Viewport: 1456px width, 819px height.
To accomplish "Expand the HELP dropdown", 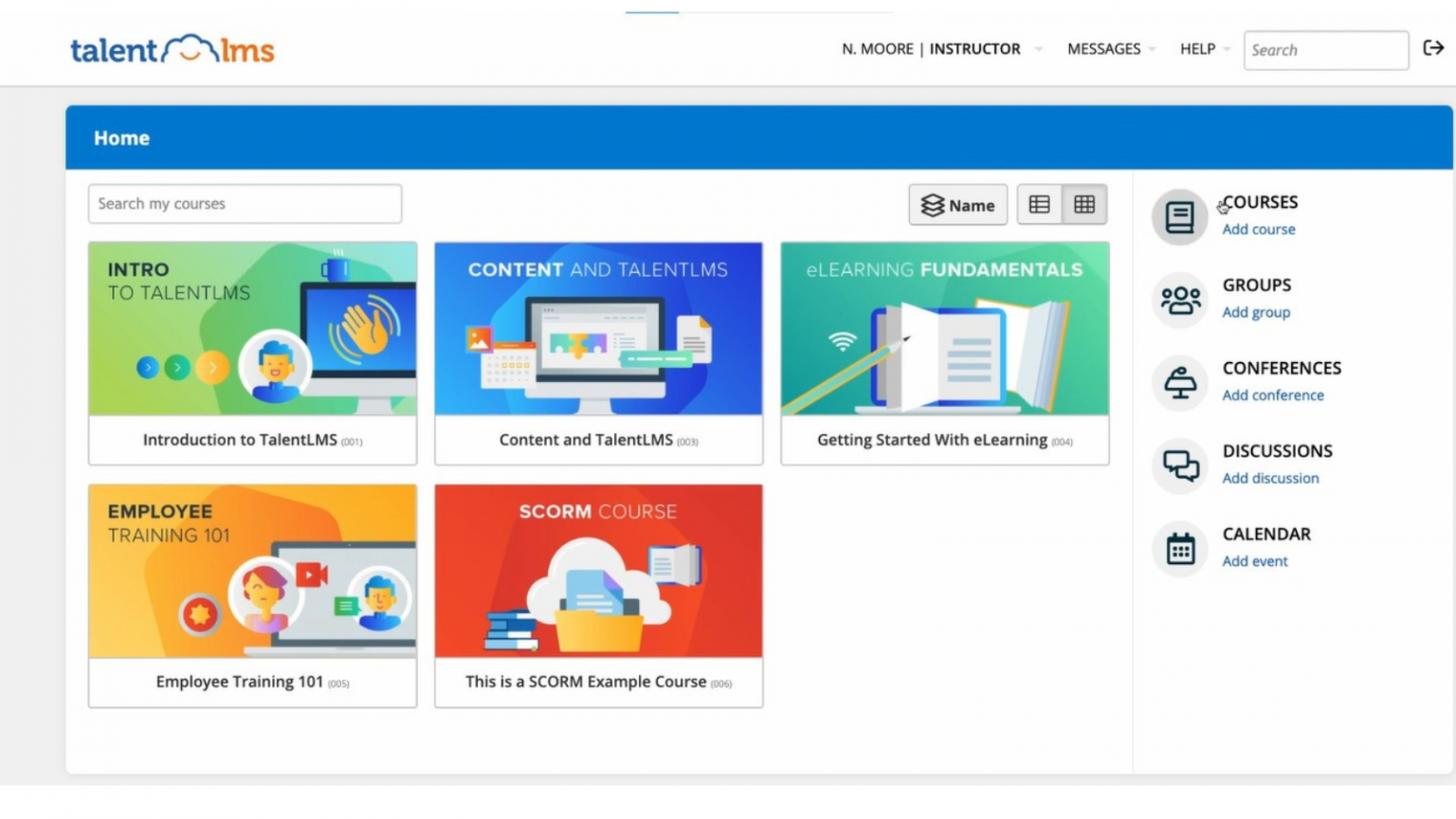I will click(1197, 48).
